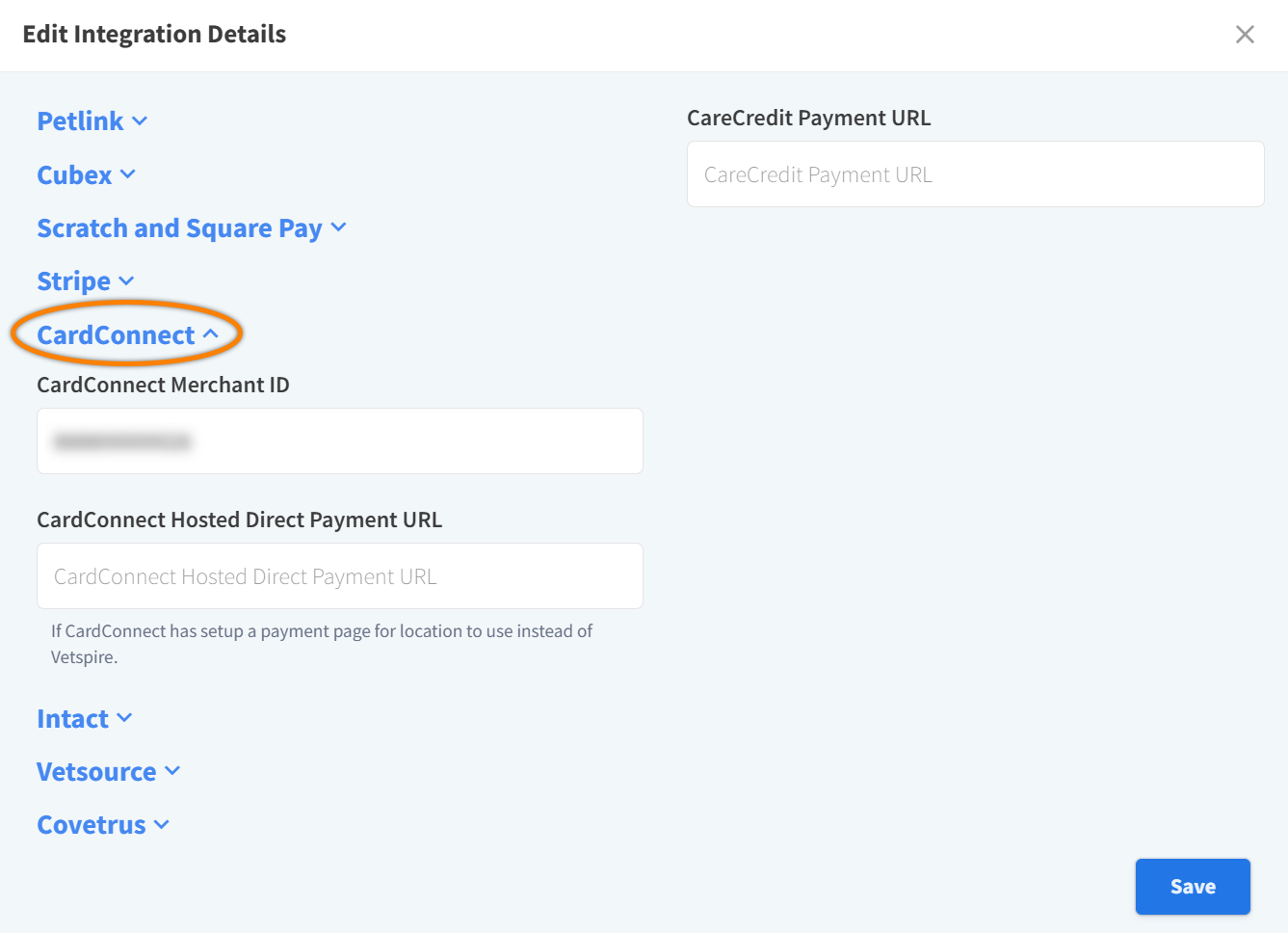Click into the CareCredit Payment URL field
Viewport: 1288px width, 933px height.
pyautogui.click(x=975, y=174)
